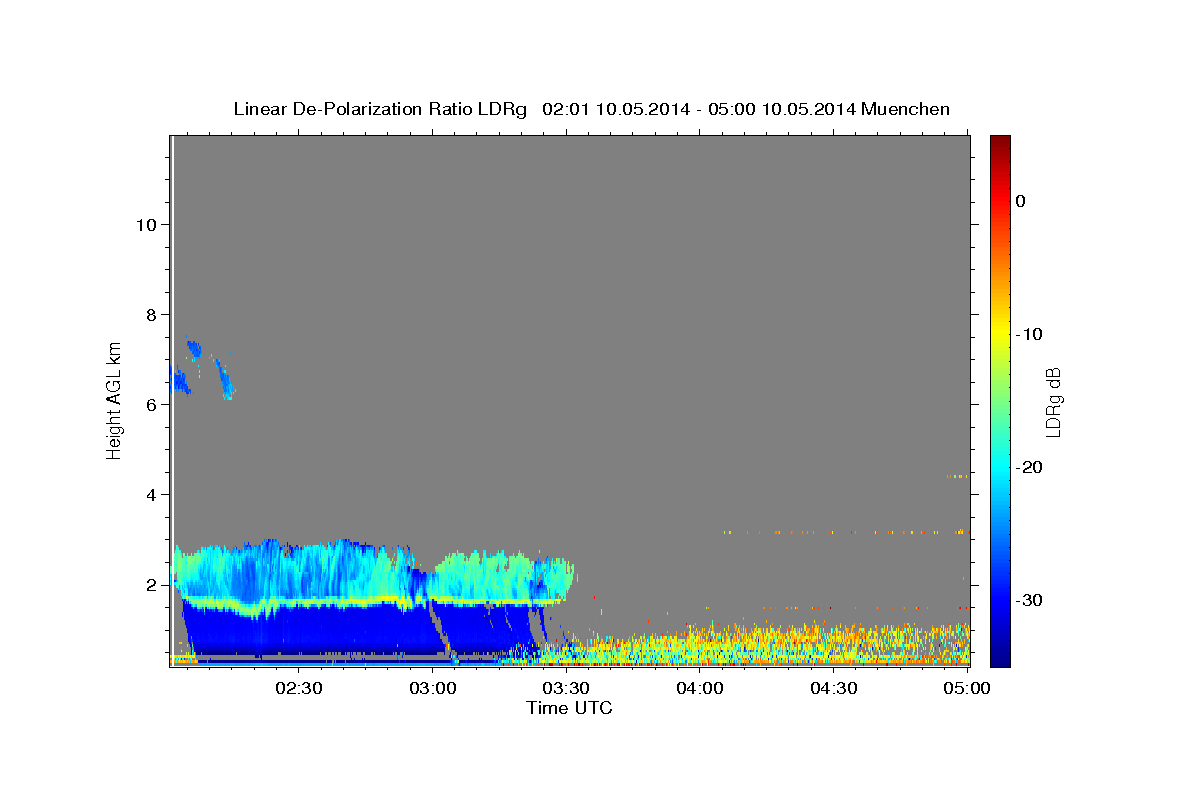
Task: Select the 04:00 time tick label
Action: click(x=700, y=689)
